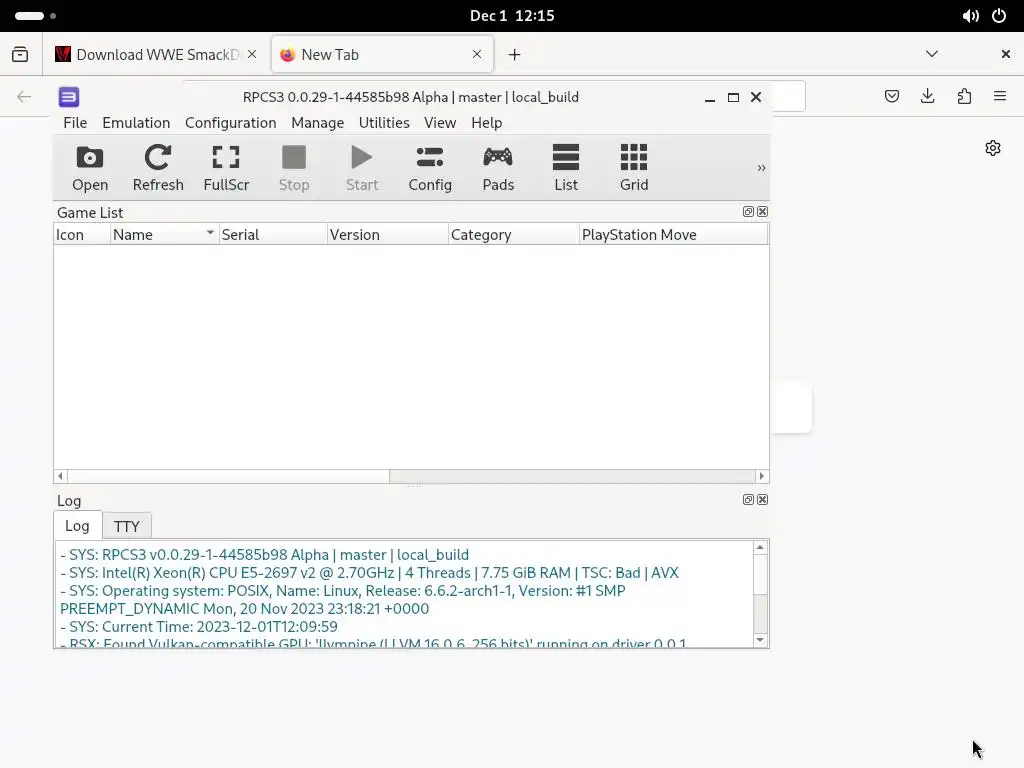Click the clock Dec 1 12:15

512,16
